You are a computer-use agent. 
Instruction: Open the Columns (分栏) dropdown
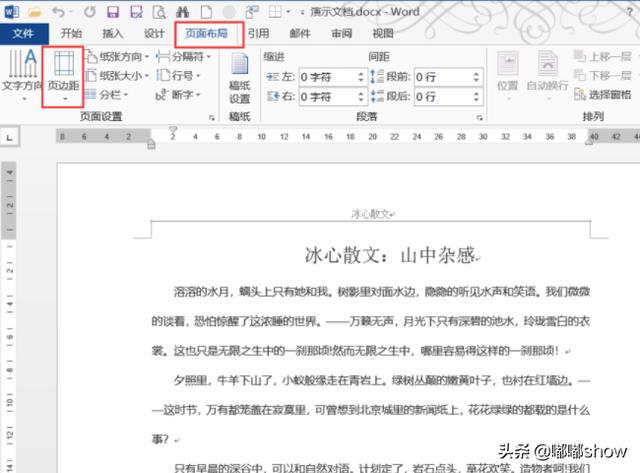107,95
